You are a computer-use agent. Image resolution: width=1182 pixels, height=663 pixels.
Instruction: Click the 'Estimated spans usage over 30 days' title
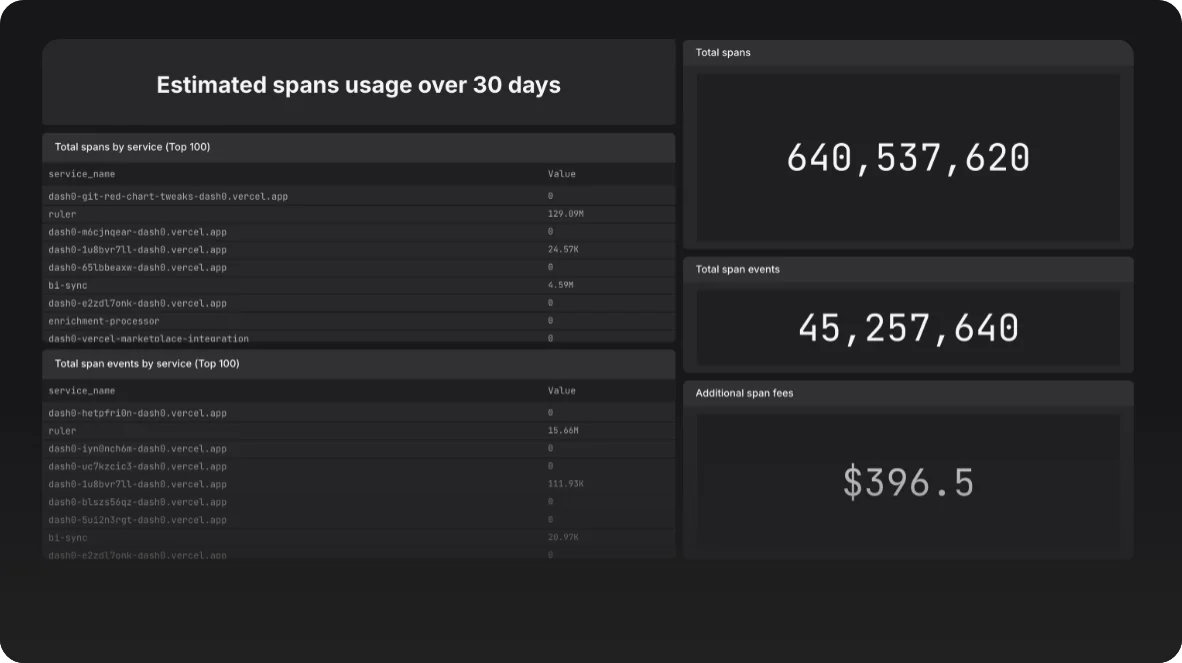358,85
